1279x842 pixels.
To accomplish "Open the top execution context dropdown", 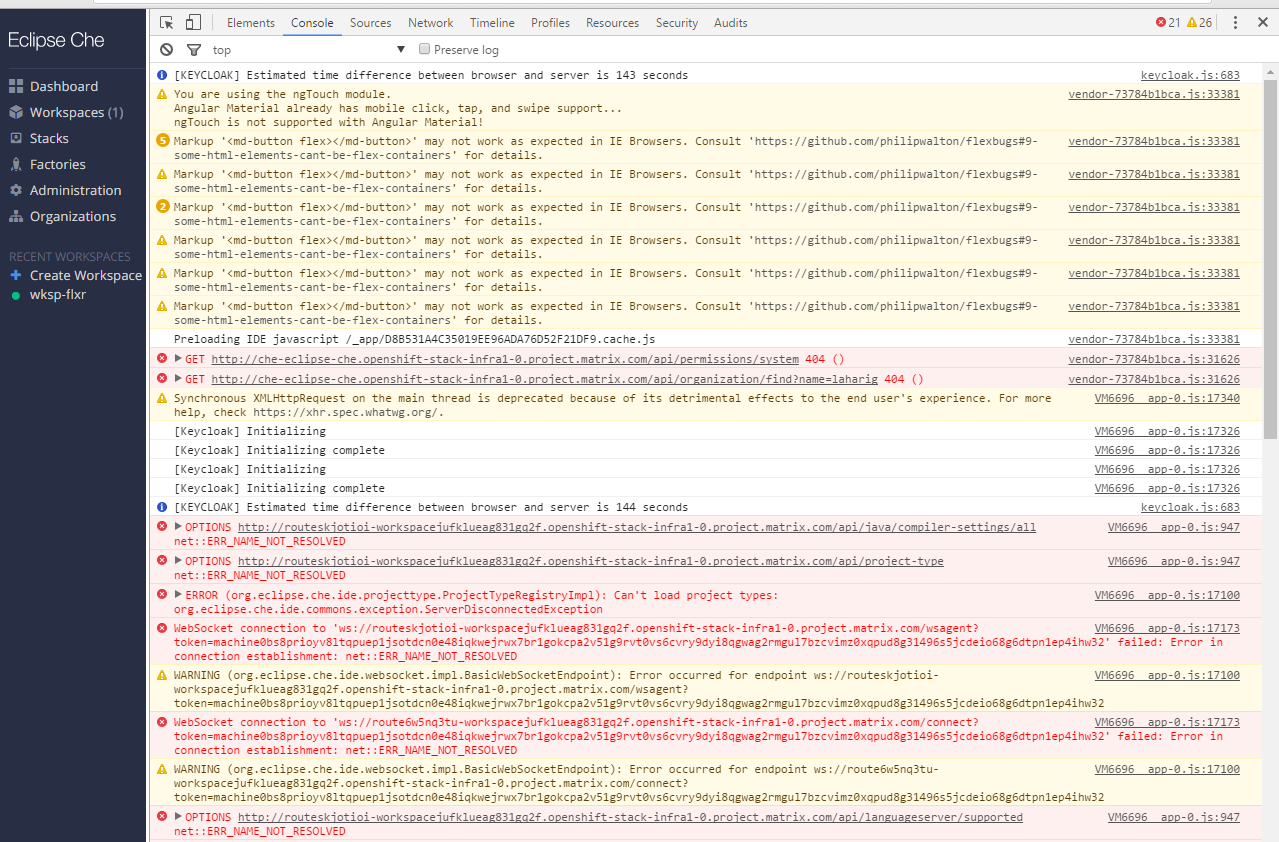I will pyautogui.click(x=308, y=50).
